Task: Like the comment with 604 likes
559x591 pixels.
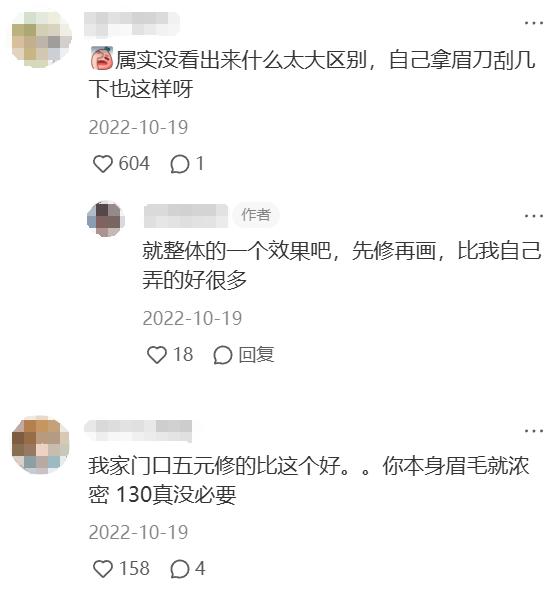Action: pos(103,164)
